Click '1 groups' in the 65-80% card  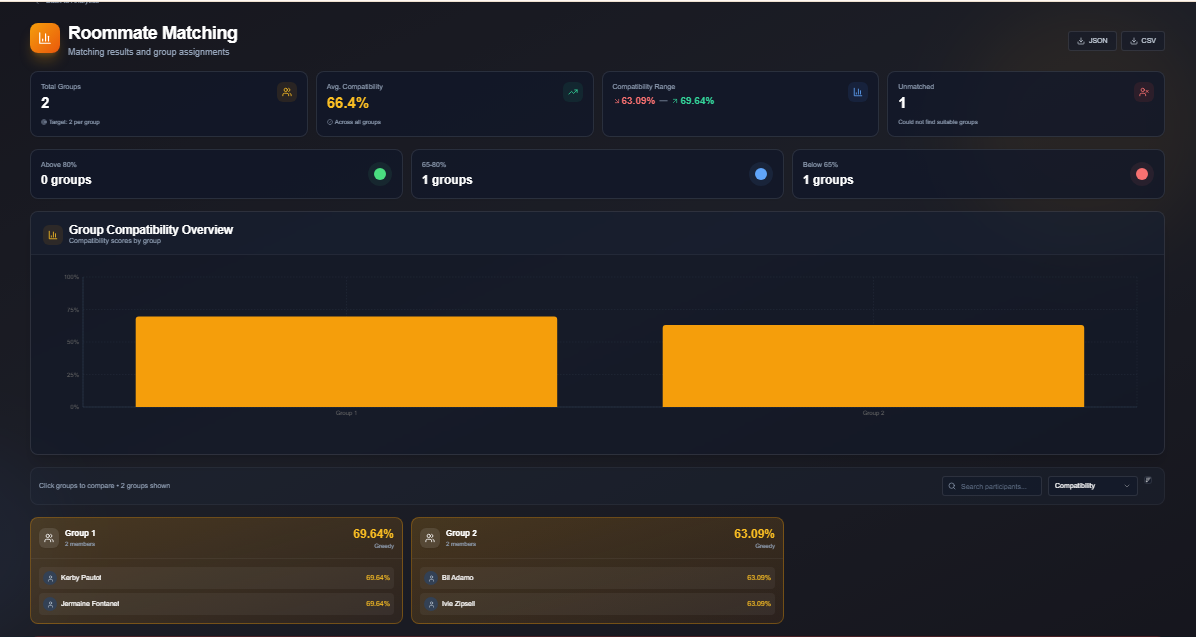pyautogui.click(x=447, y=180)
